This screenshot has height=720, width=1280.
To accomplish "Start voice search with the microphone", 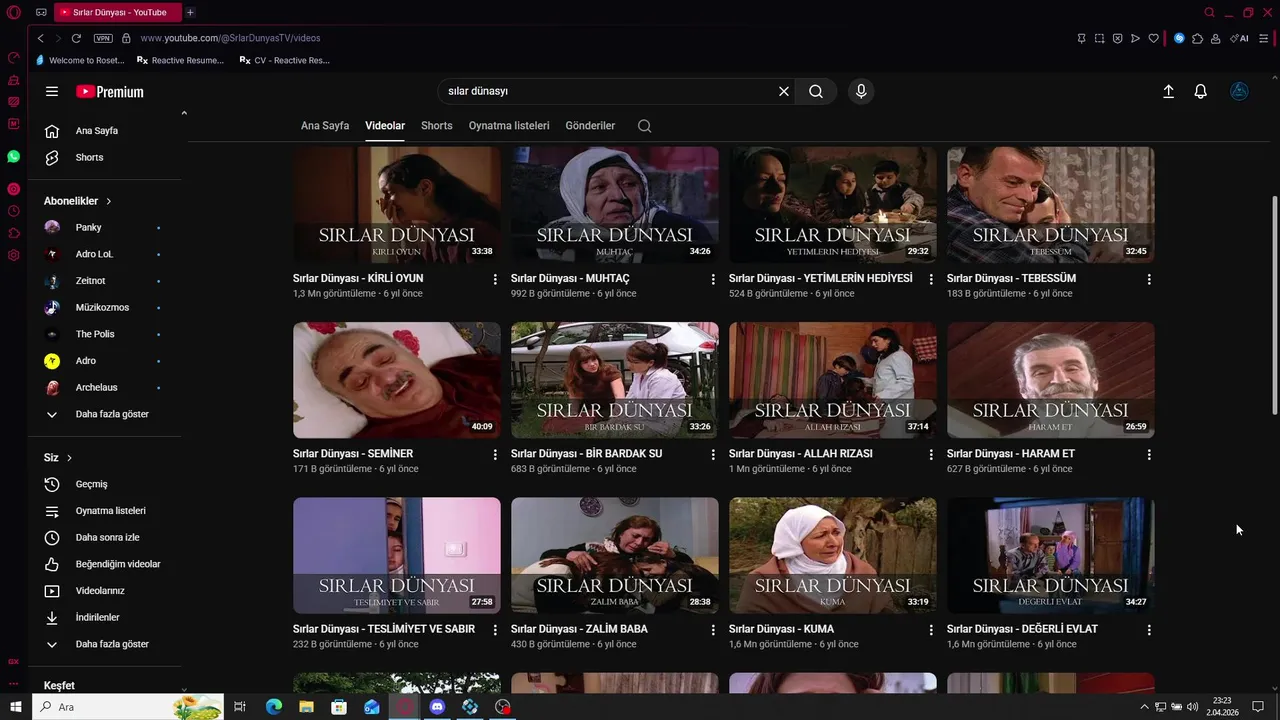I will 861,91.
